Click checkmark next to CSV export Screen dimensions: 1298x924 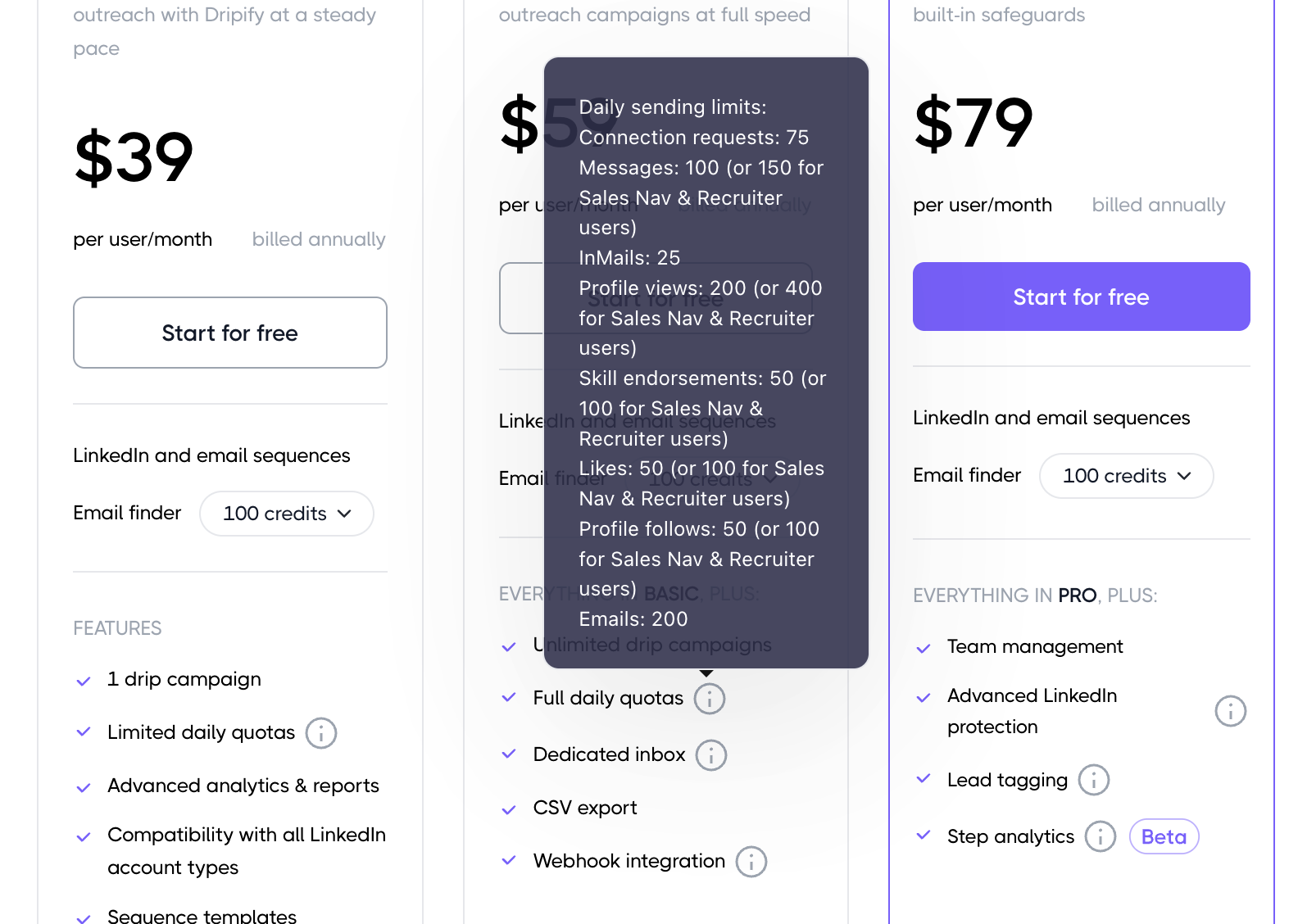(x=509, y=809)
